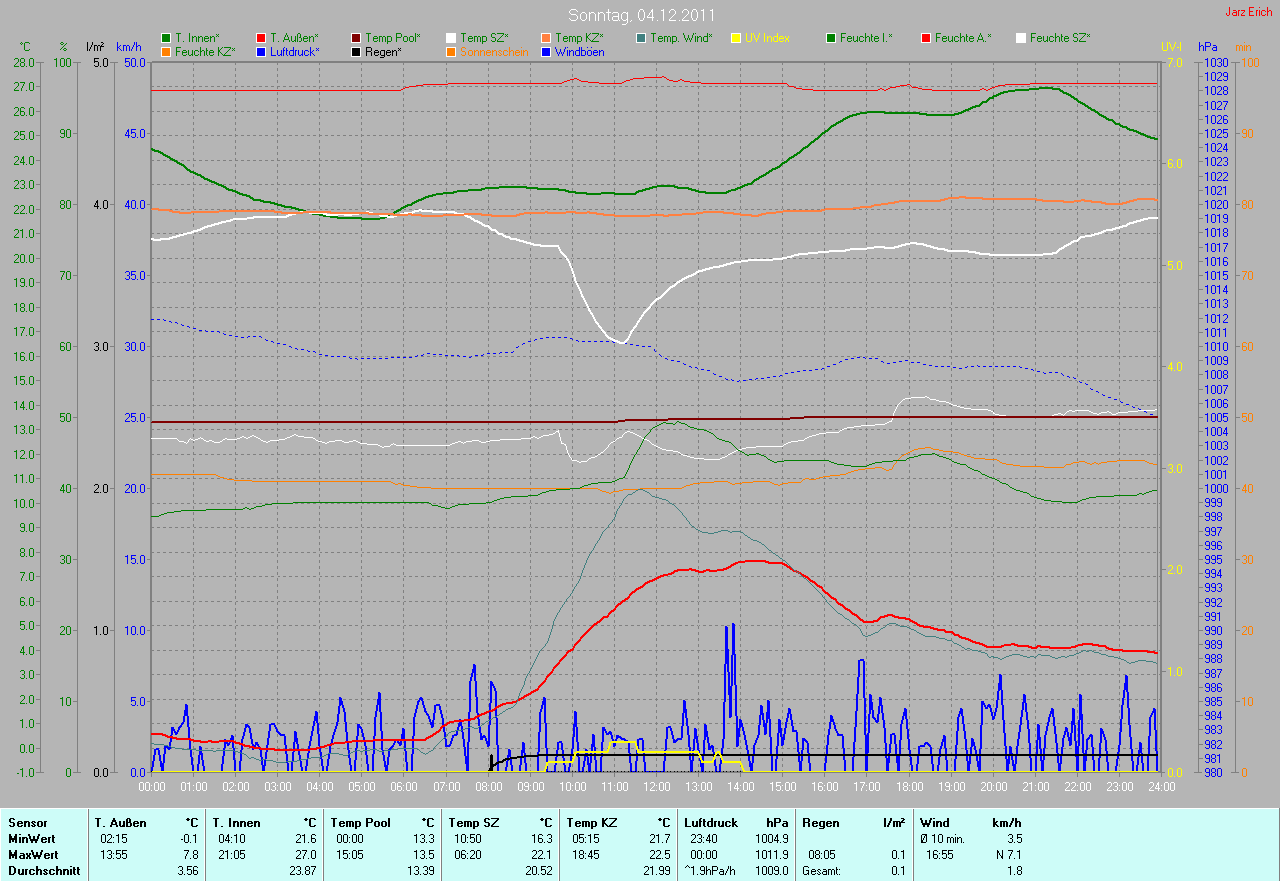Click the red T. Außen legend square
1280x881 pixels.
tap(261, 38)
